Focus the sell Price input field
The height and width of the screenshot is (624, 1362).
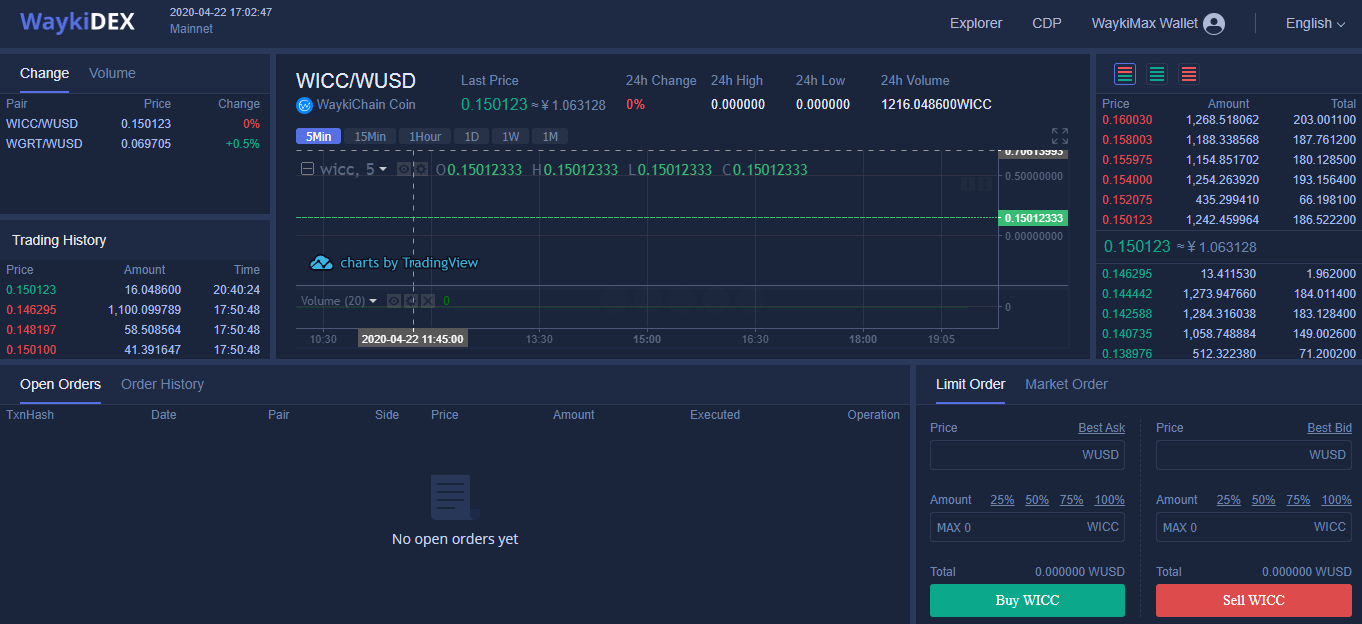1254,455
